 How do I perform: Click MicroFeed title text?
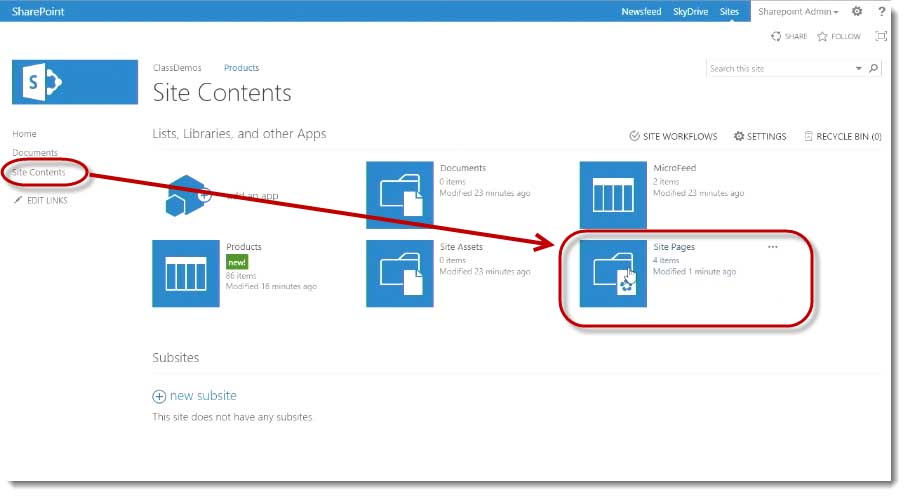pyautogui.click(x=674, y=168)
